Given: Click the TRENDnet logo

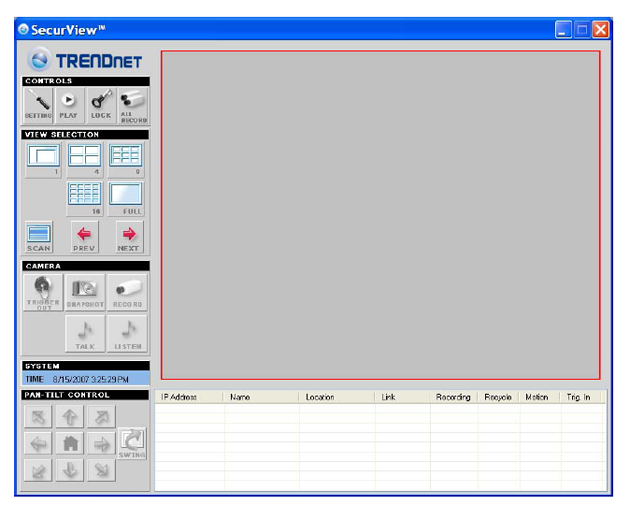Looking at the screenshot, I should click(85, 60).
